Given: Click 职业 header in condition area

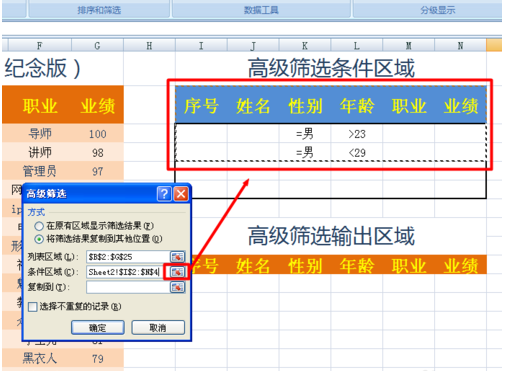Looking at the screenshot, I should point(409,106).
